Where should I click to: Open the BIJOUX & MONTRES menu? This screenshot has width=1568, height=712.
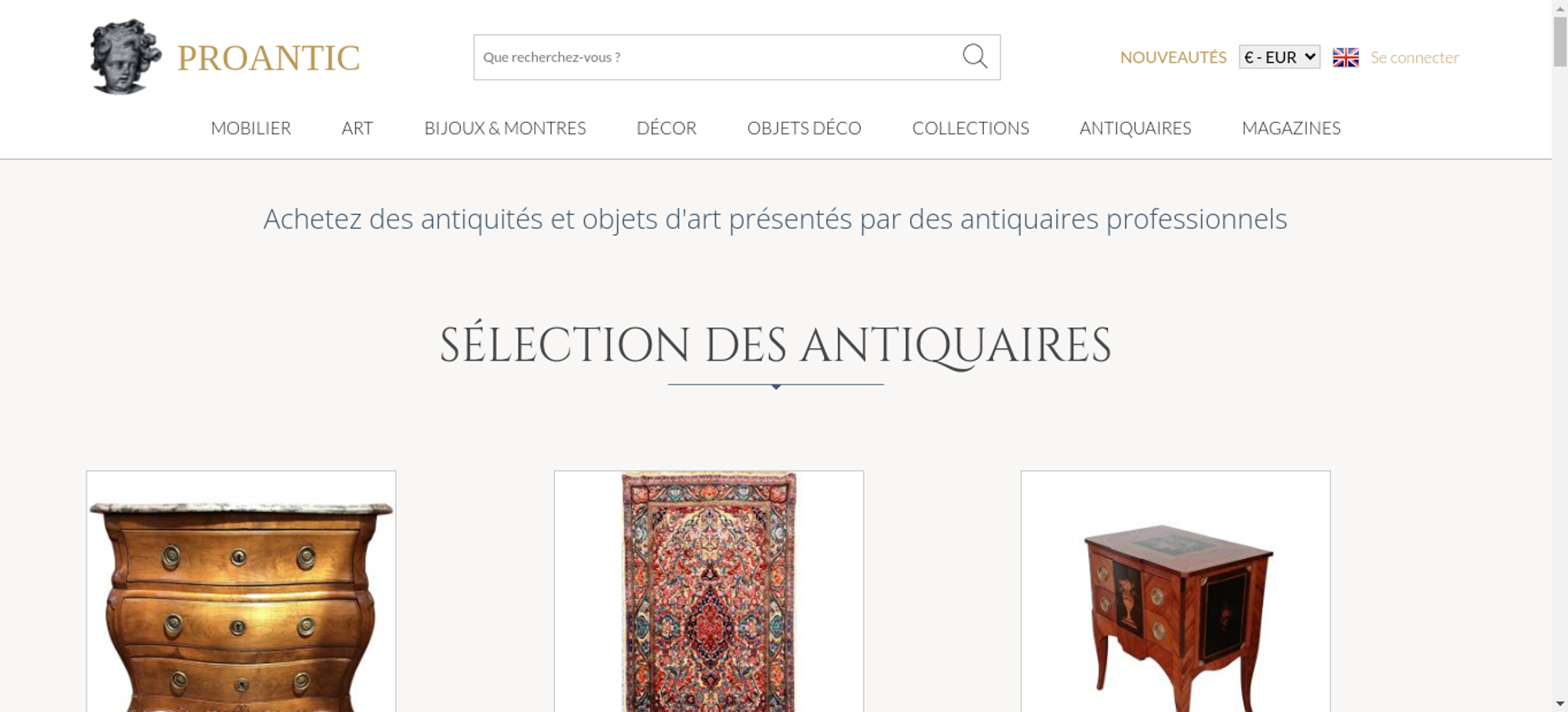pyautogui.click(x=505, y=128)
